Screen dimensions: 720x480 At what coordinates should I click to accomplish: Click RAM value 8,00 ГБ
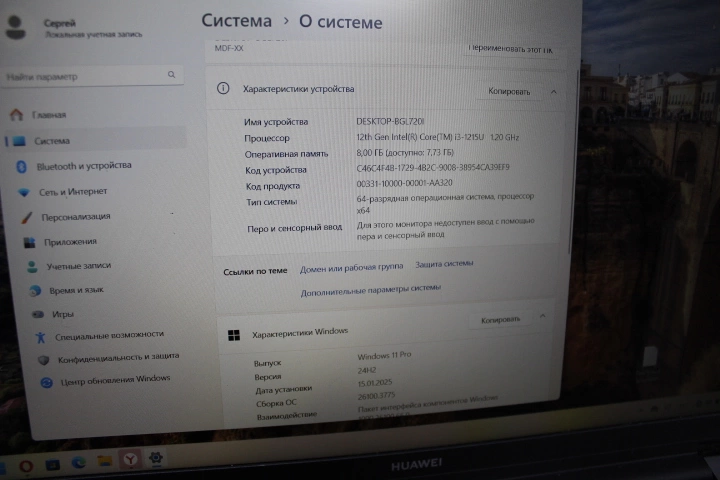[x=405, y=152]
